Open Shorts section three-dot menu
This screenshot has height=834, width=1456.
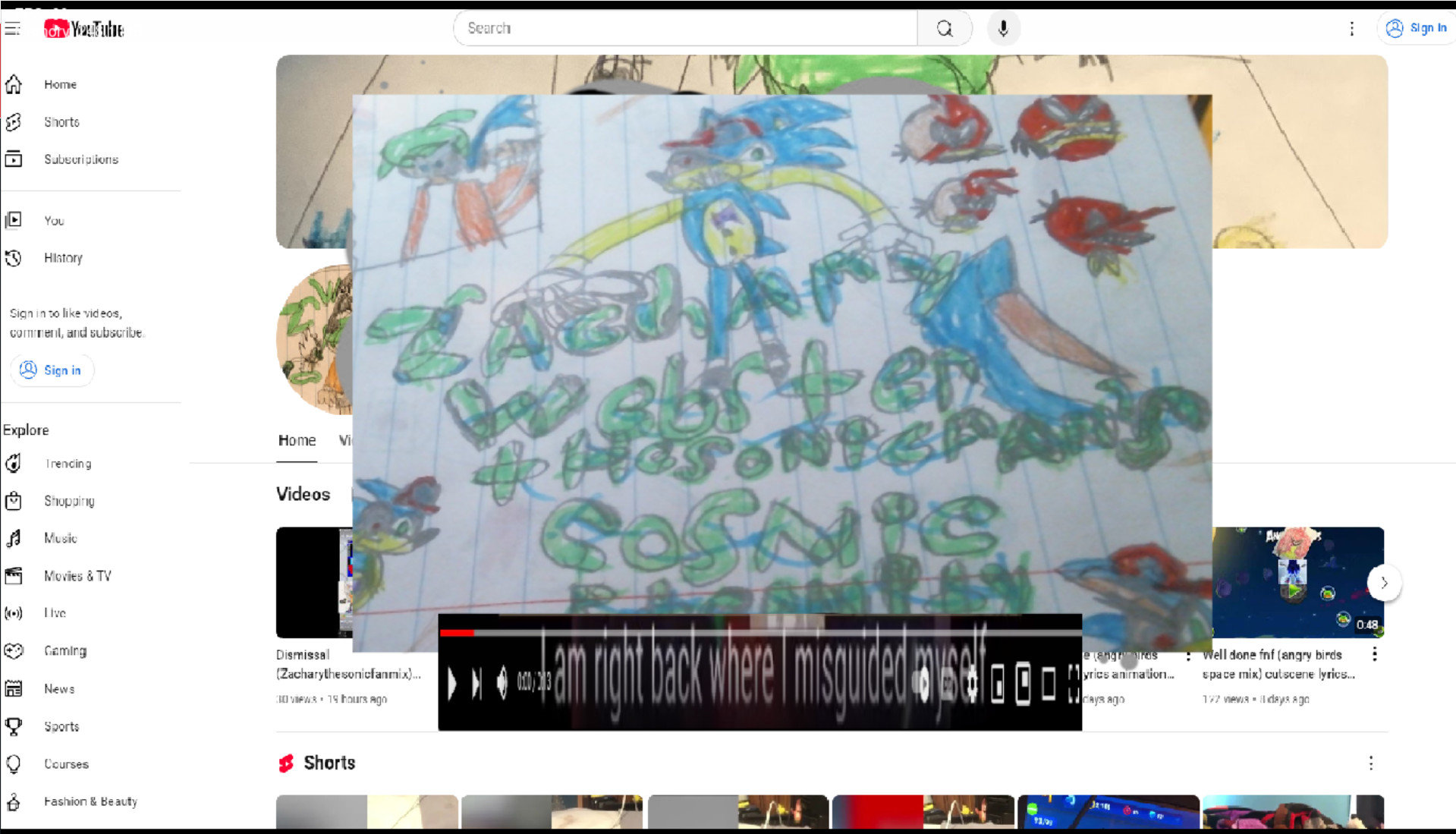click(x=1370, y=763)
